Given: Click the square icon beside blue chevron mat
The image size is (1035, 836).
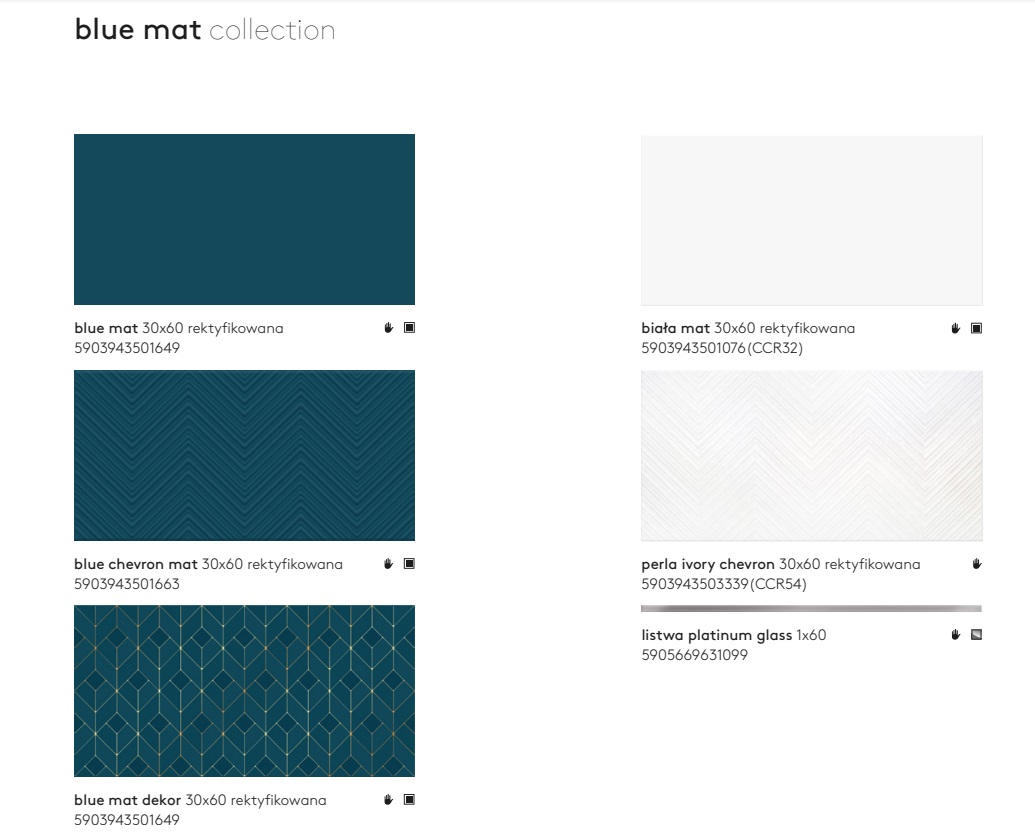Looking at the screenshot, I should tap(409, 564).
